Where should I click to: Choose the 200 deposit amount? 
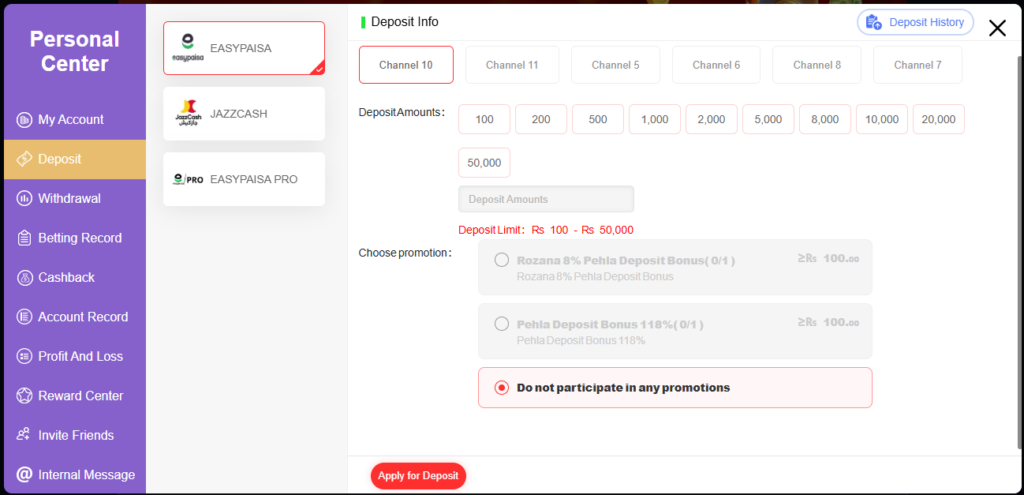click(541, 120)
